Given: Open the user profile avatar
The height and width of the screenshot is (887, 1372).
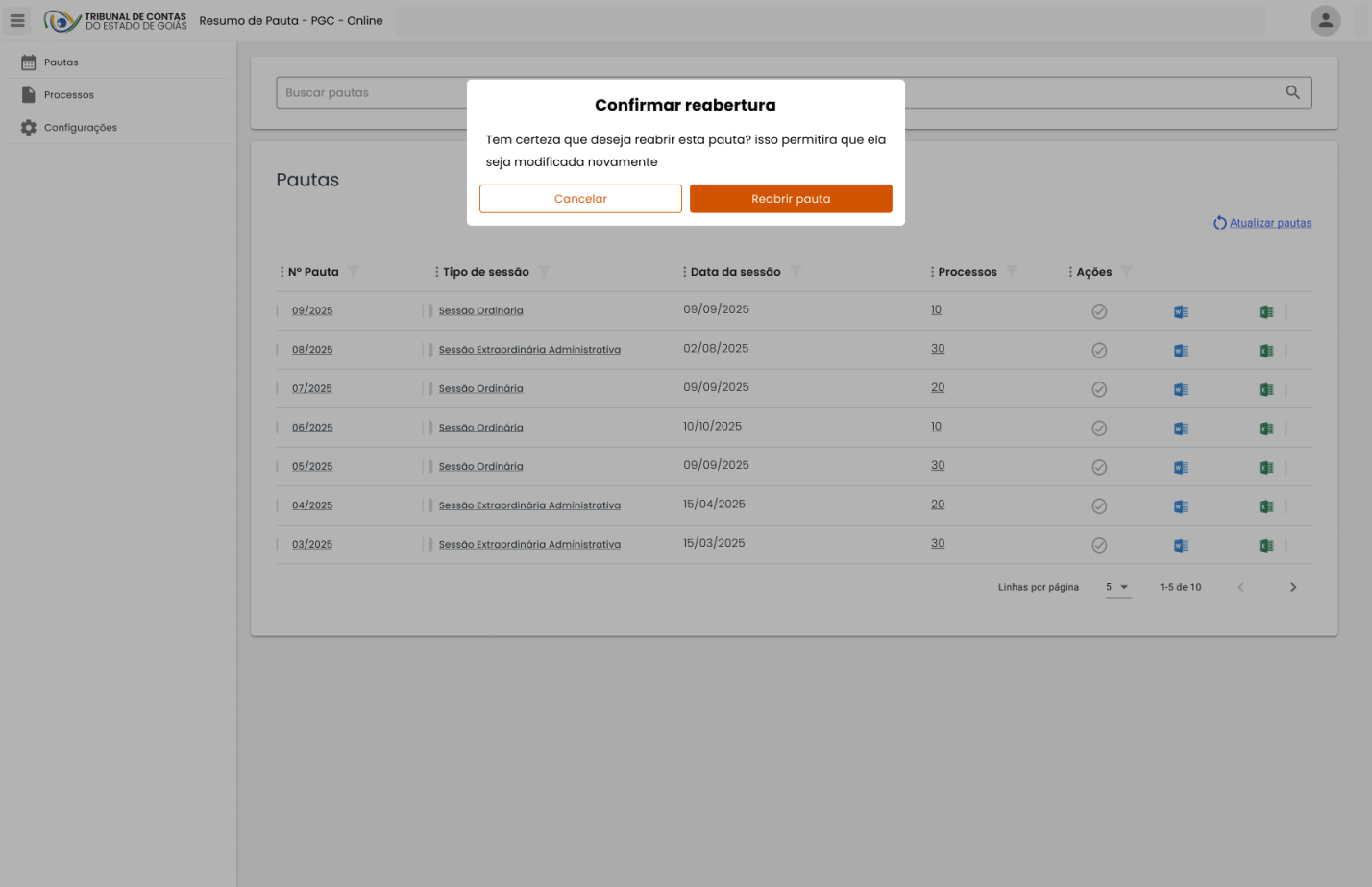Looking at the screenshot, I should (1325, 20).
